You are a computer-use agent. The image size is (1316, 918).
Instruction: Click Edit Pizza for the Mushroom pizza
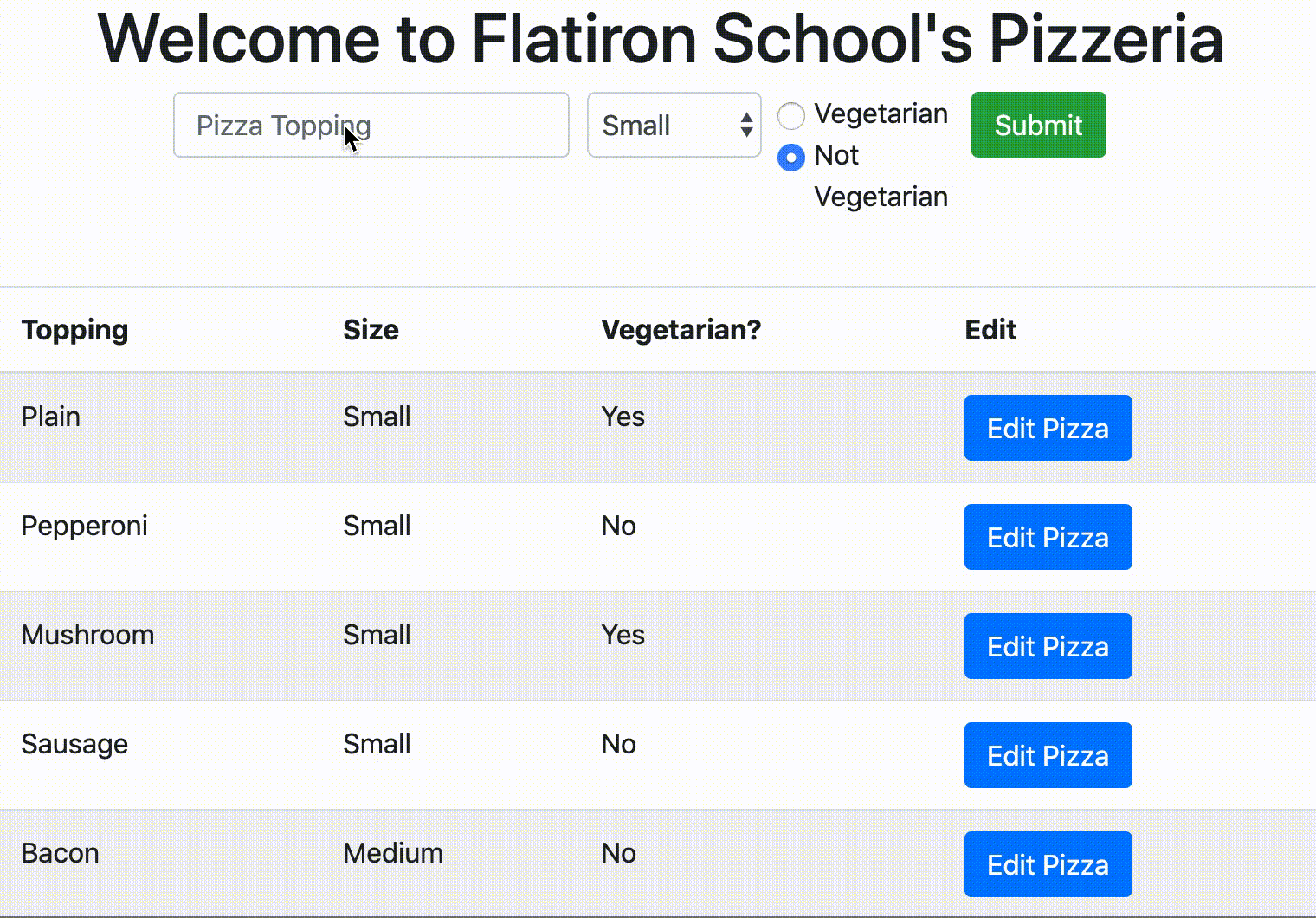[x=1048, y=646]
